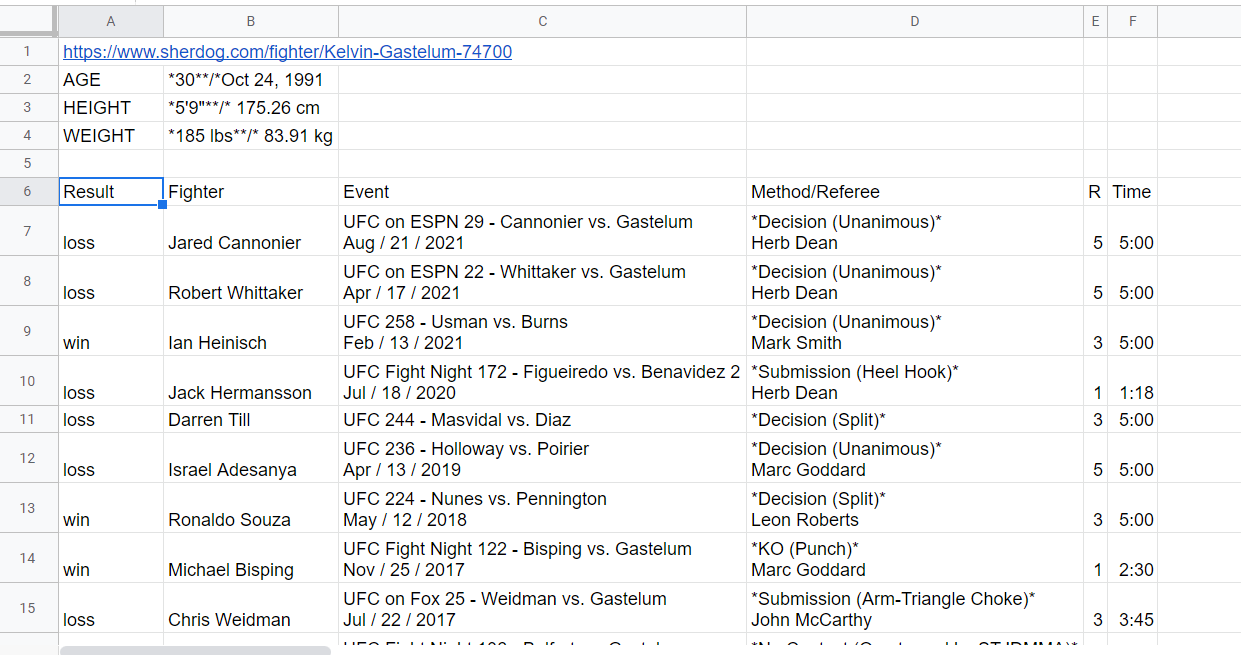This screenshot has height=655, width=1241.
Task: Click row 6 header number
Action: pyautogui.click(x=28, y=192)
